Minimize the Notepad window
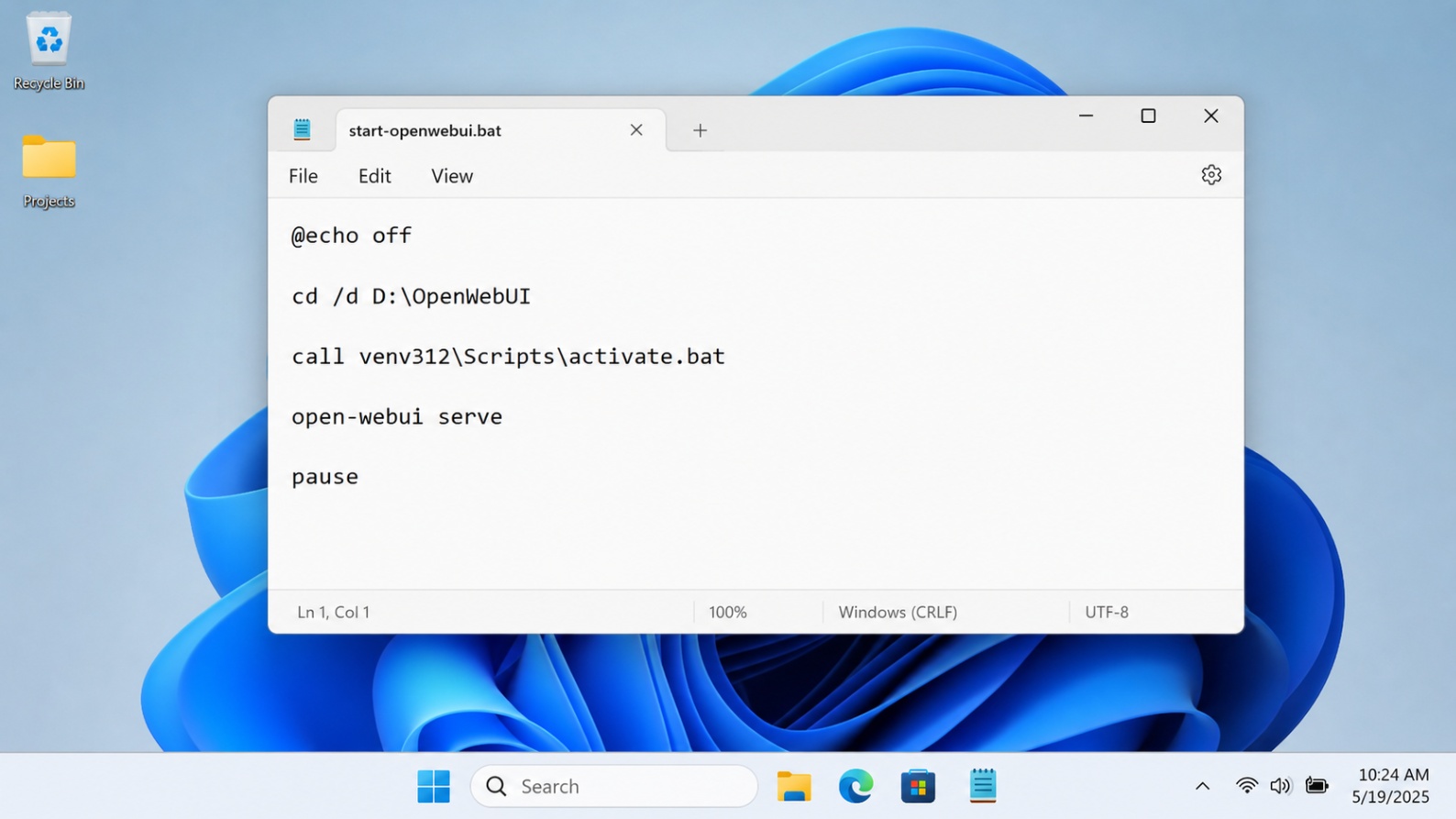 [x=1086, y=116]
